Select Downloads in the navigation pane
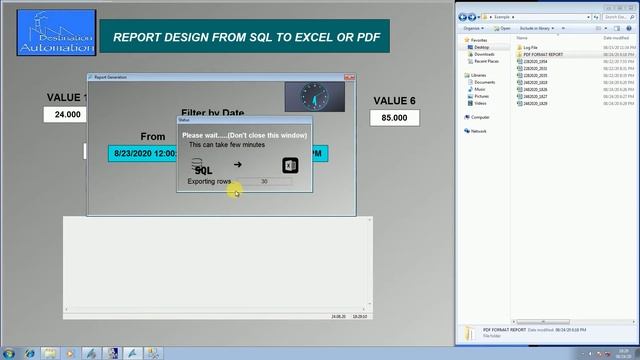The width and height of the screenshot is (640, 360). click(484, 54)
